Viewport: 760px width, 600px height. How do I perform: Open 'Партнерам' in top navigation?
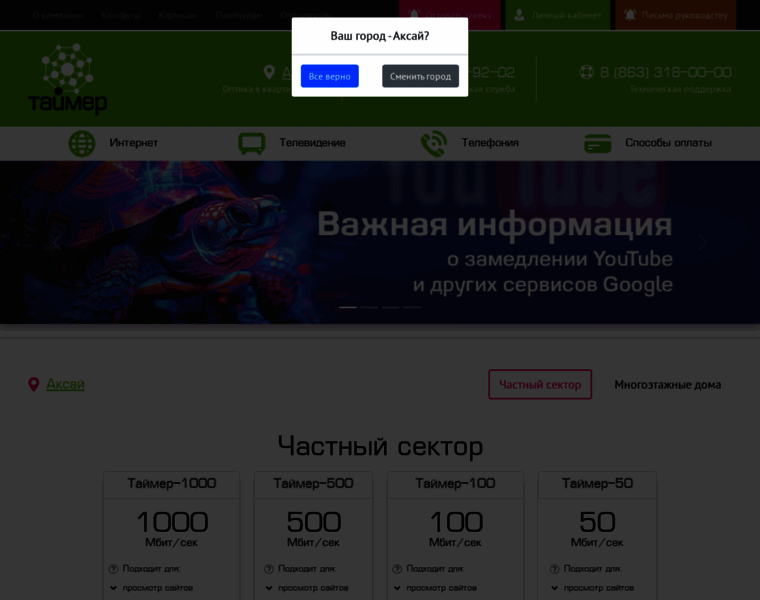click(239, 15)
